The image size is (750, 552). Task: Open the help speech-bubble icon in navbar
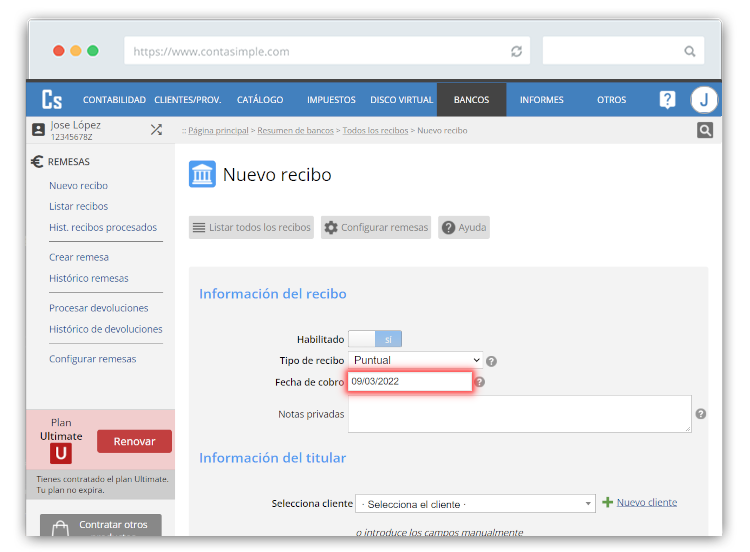667,99
